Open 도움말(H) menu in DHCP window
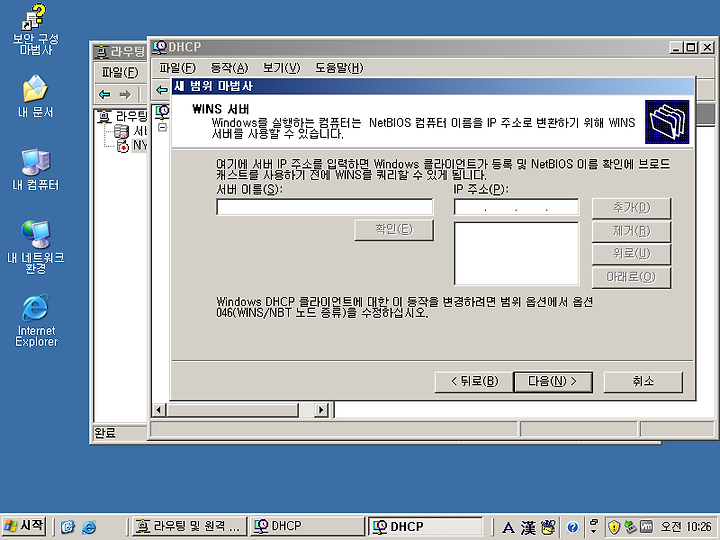Screen dimensions: 720x540 point(339,68)
